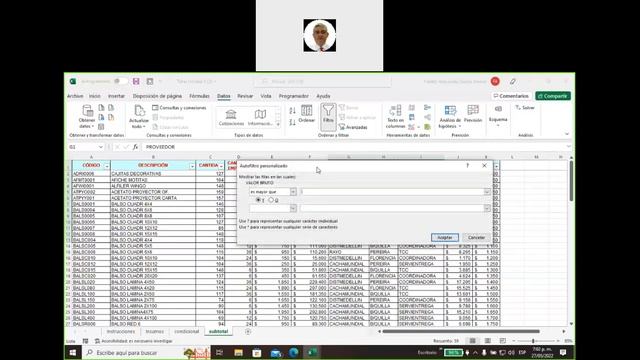Click the red user account avatar
Image resolution: width=640 pixels, height=360 pixels.
tap(495, 82)
